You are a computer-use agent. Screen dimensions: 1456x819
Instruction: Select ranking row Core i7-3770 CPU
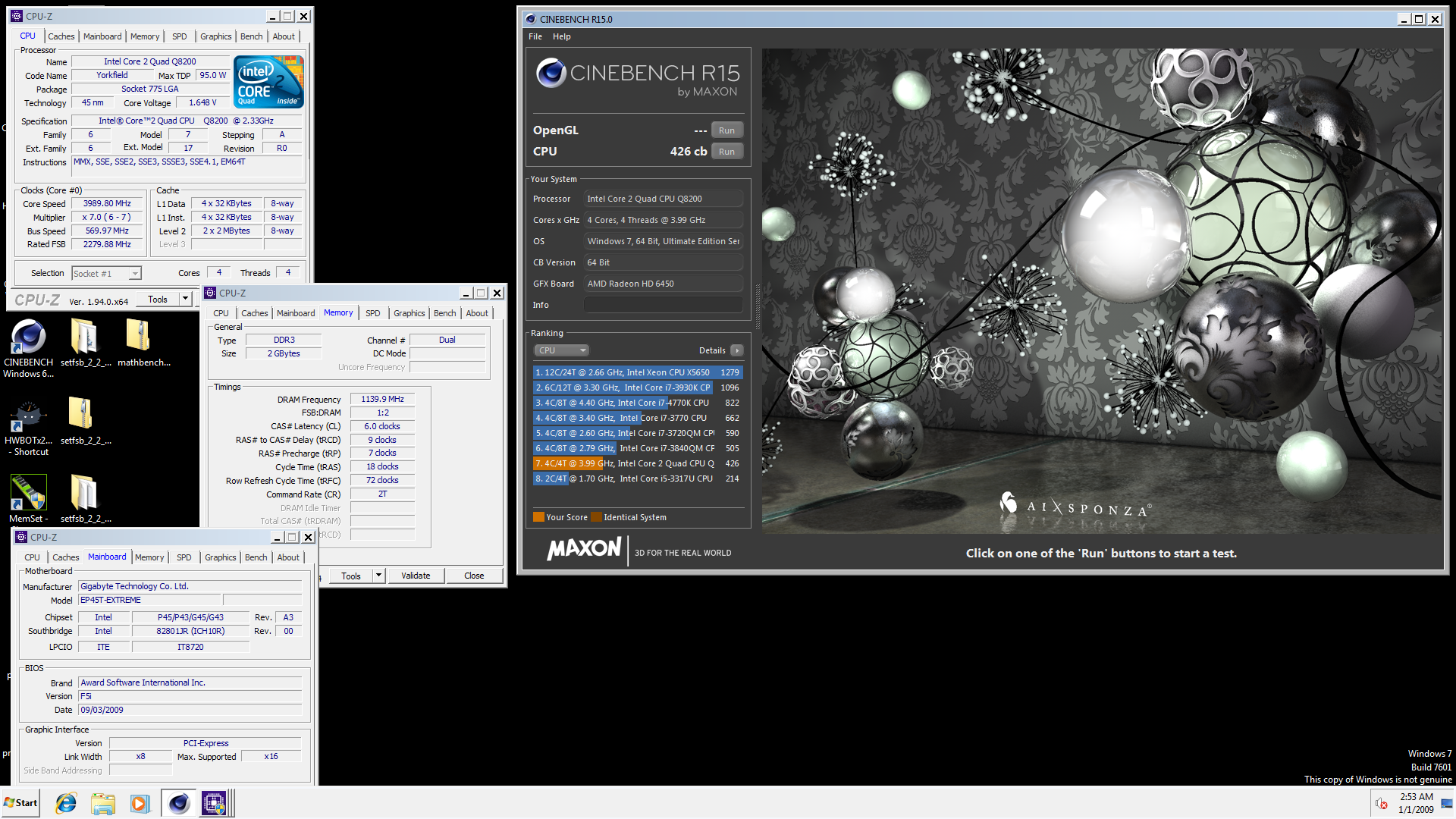pyautogui.click(x=638, y=418)
